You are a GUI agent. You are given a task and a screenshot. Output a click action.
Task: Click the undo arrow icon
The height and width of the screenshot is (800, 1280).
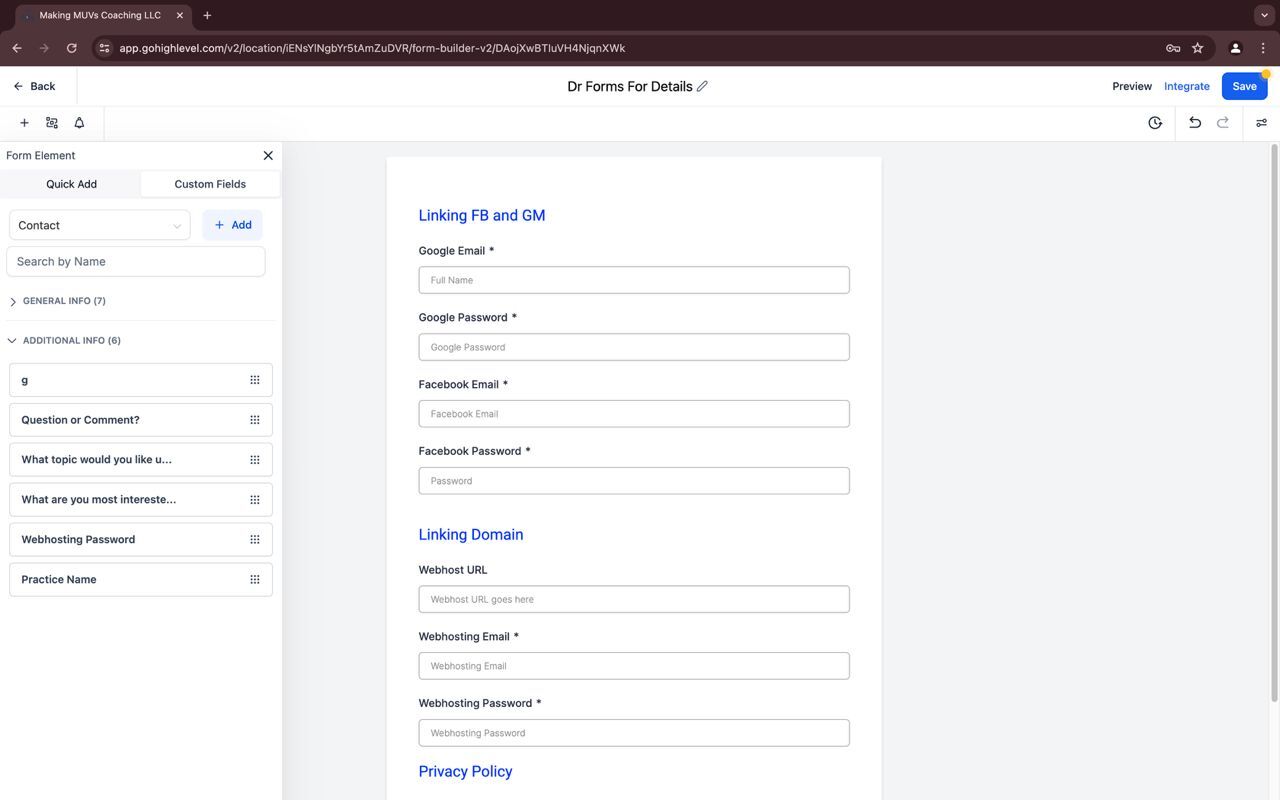point(1195,123)
